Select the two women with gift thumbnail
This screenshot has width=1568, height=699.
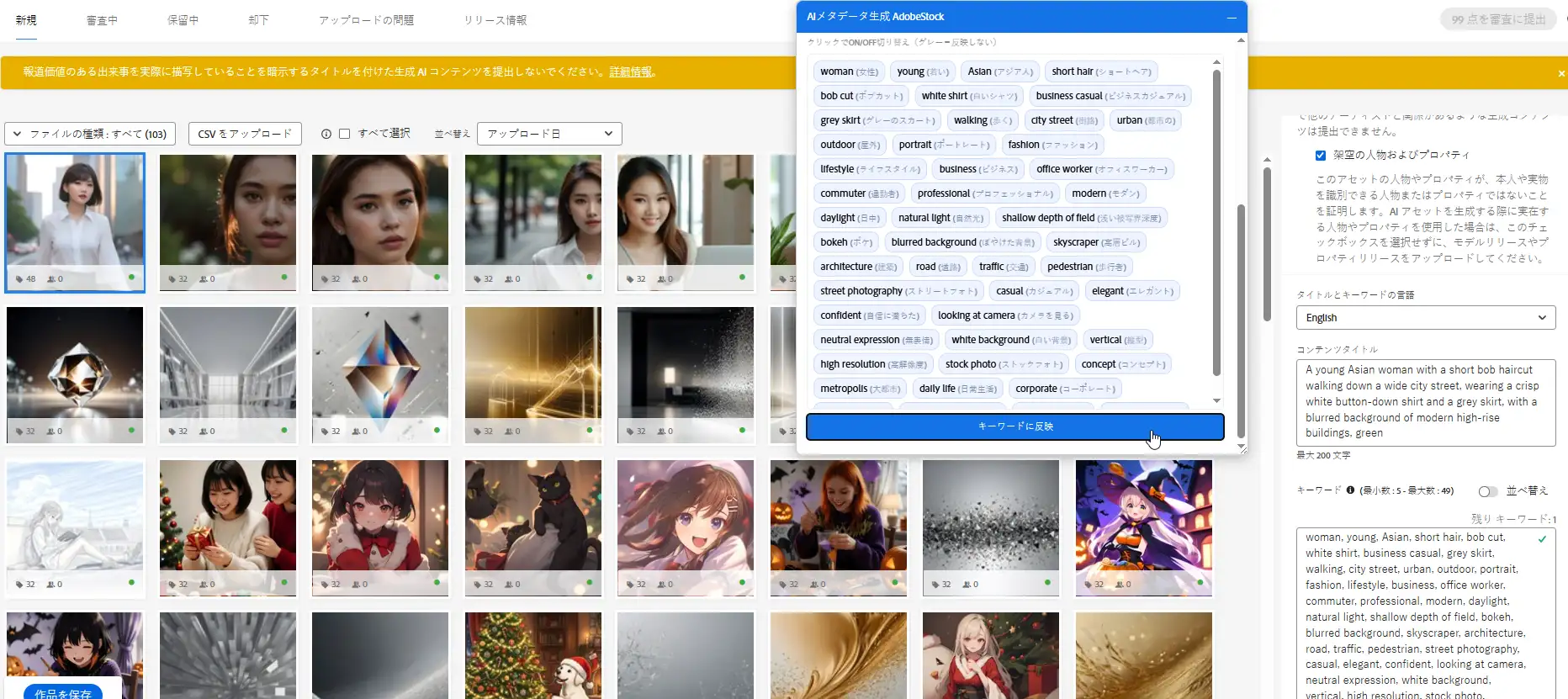click(x=228, y=528)
